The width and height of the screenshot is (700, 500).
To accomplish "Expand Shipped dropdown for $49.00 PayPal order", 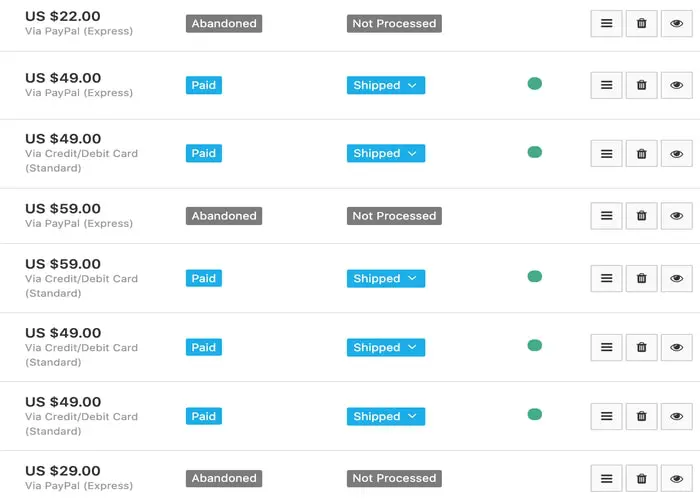I will (386, 86).
